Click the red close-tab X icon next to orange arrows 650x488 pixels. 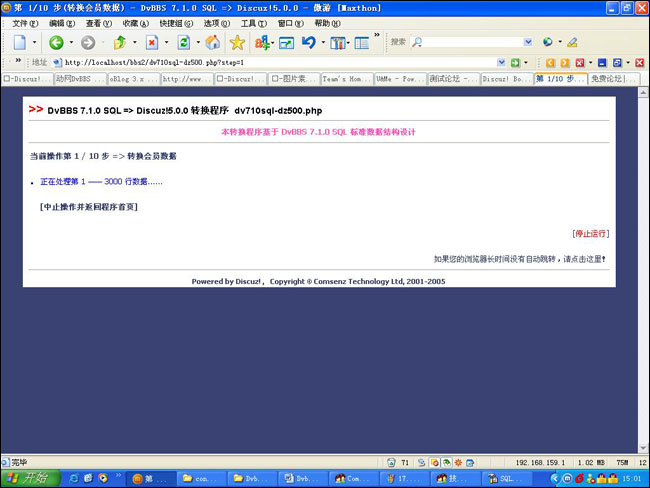[x=580, y=63]
